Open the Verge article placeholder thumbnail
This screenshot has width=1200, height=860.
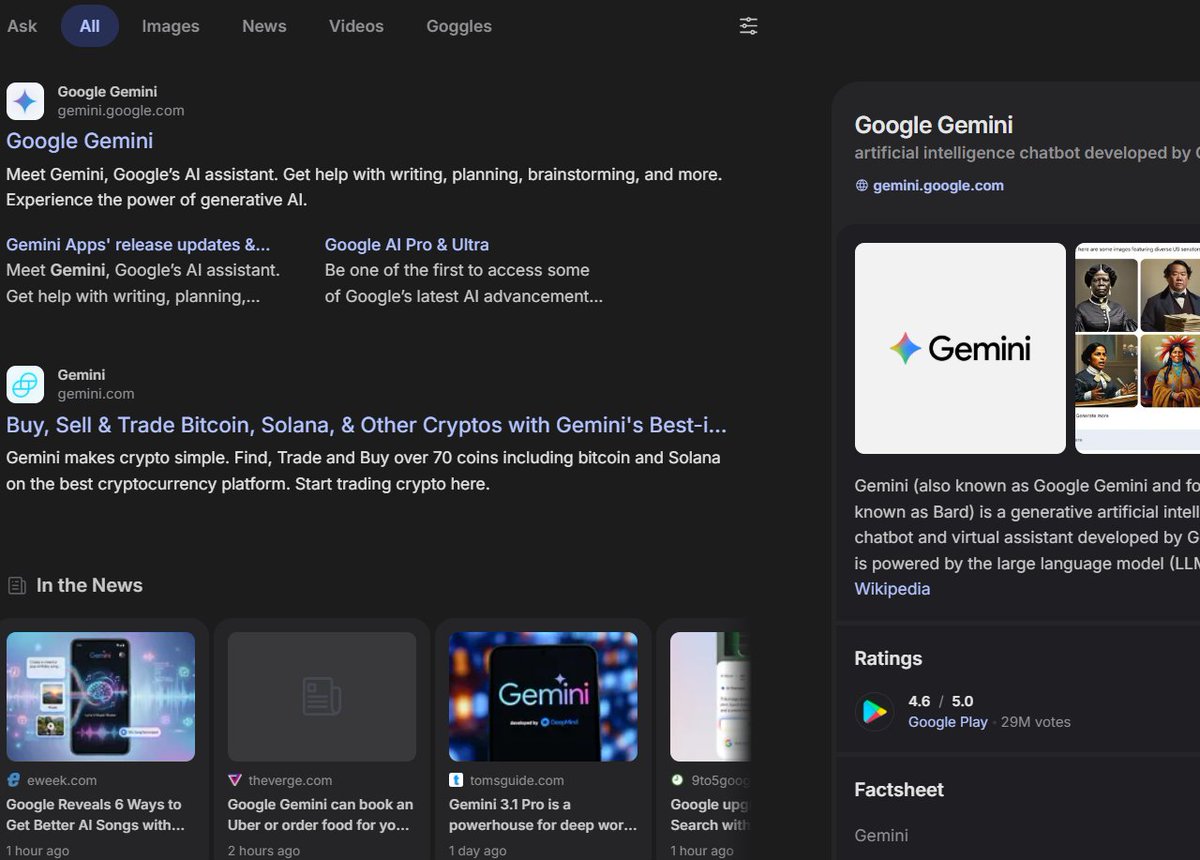pyautogui.click(x=322, y=696)
